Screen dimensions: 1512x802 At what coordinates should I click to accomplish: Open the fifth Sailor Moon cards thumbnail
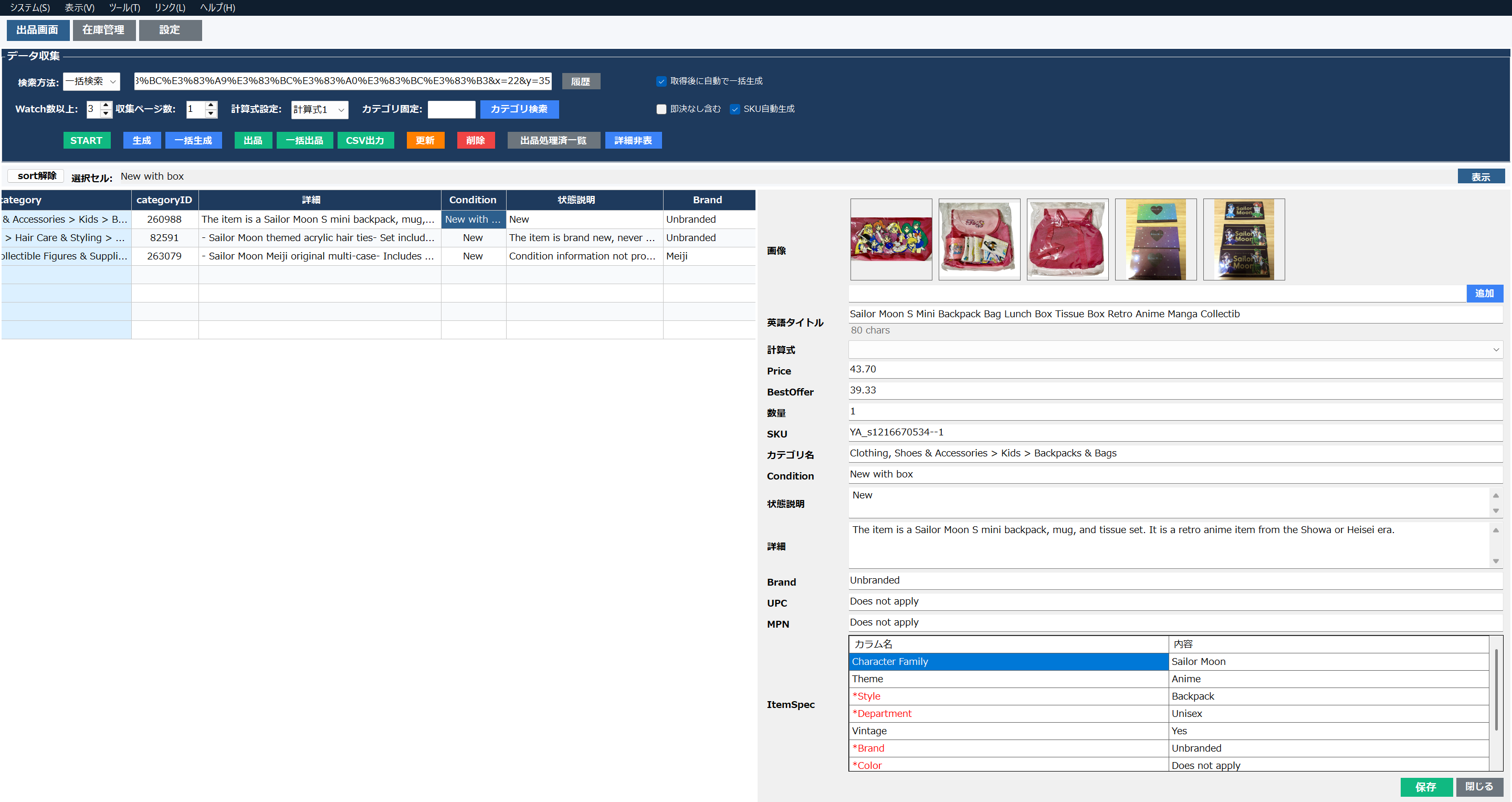[x=1243, y=239]
